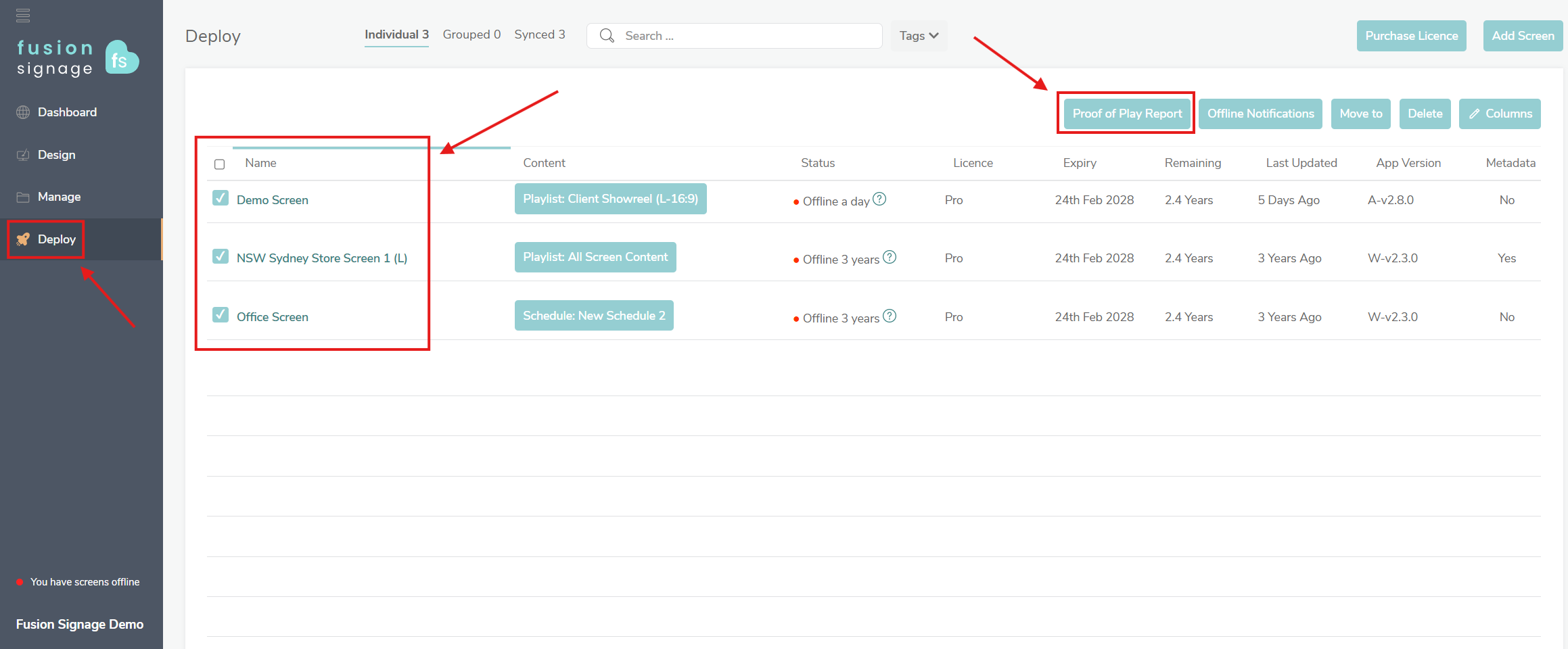Click the Remaining column header

coord(1193,163)
